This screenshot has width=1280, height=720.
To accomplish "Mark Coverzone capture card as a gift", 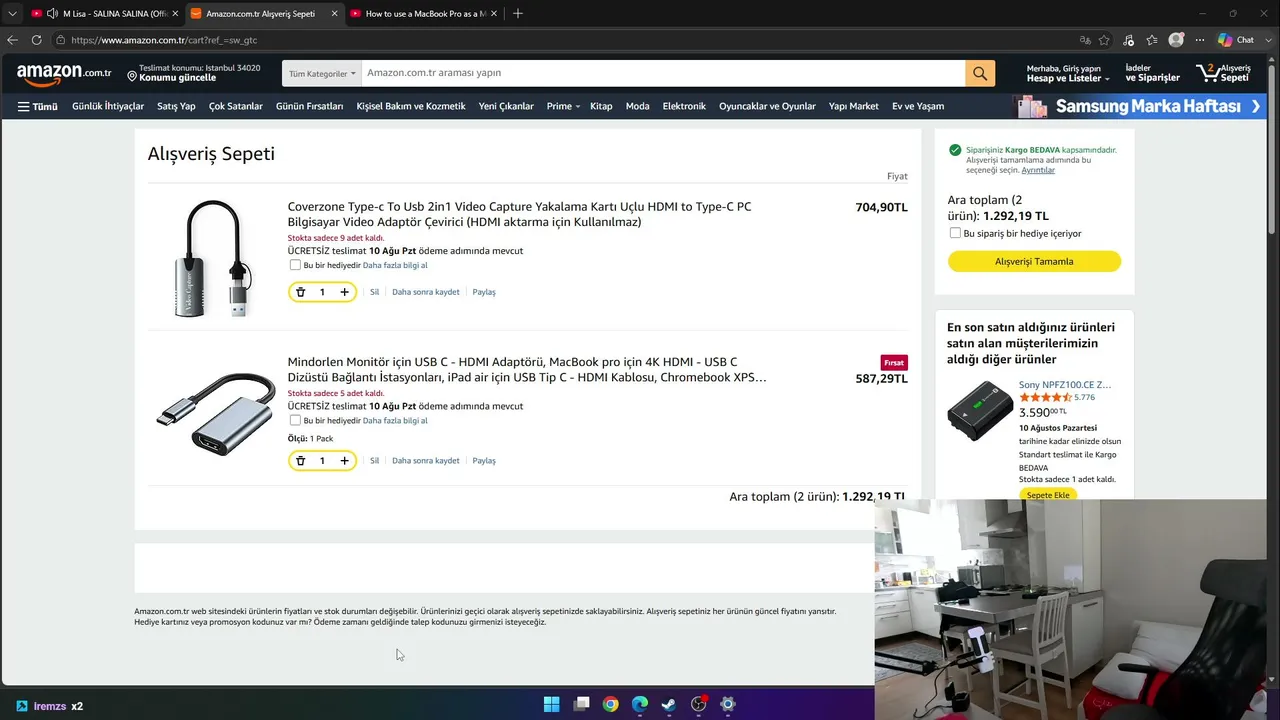I will pos(295,265).
